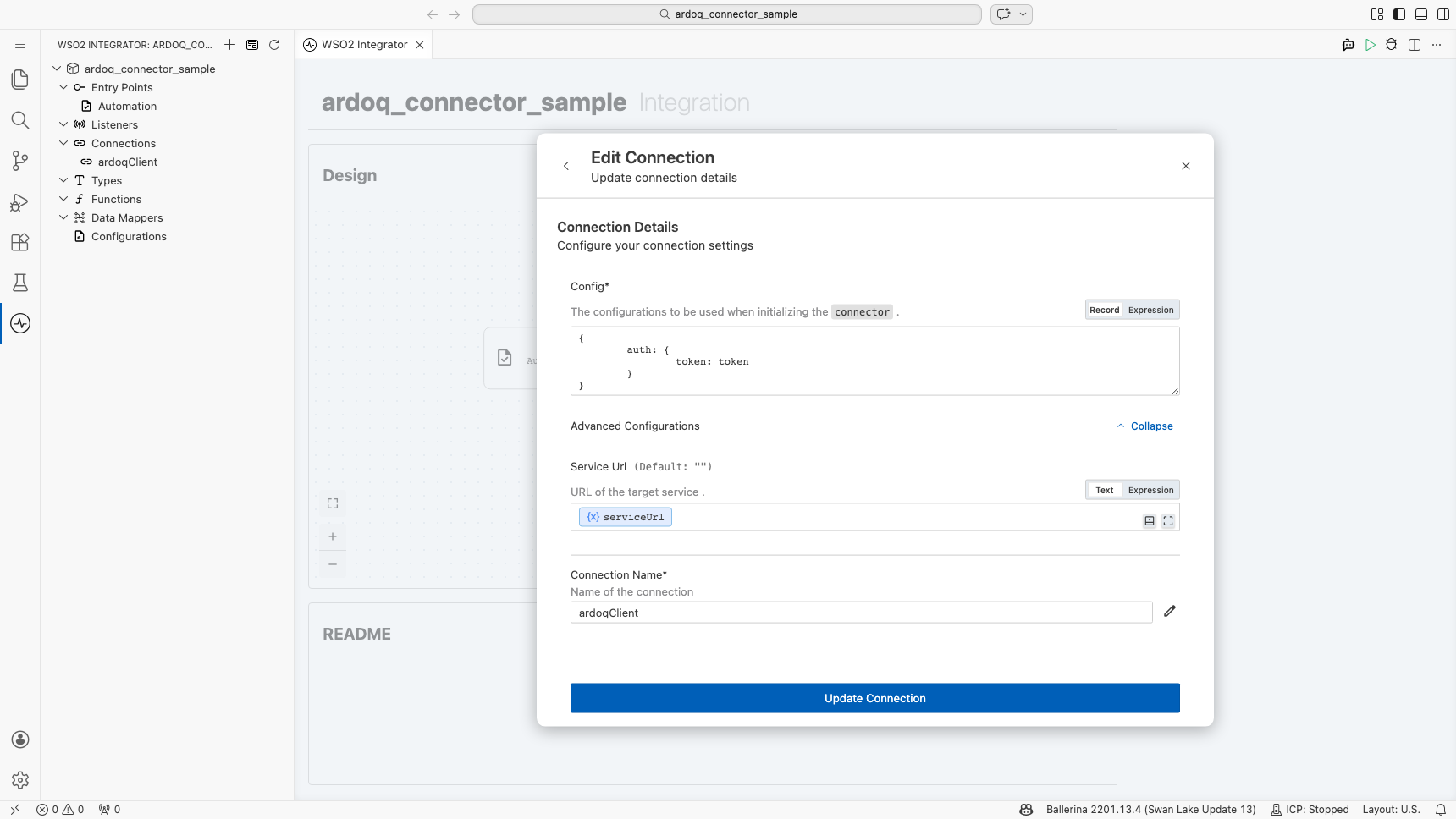1456x819 pixels.
Task: Open the Testing flask view
Action: point(20,283)
